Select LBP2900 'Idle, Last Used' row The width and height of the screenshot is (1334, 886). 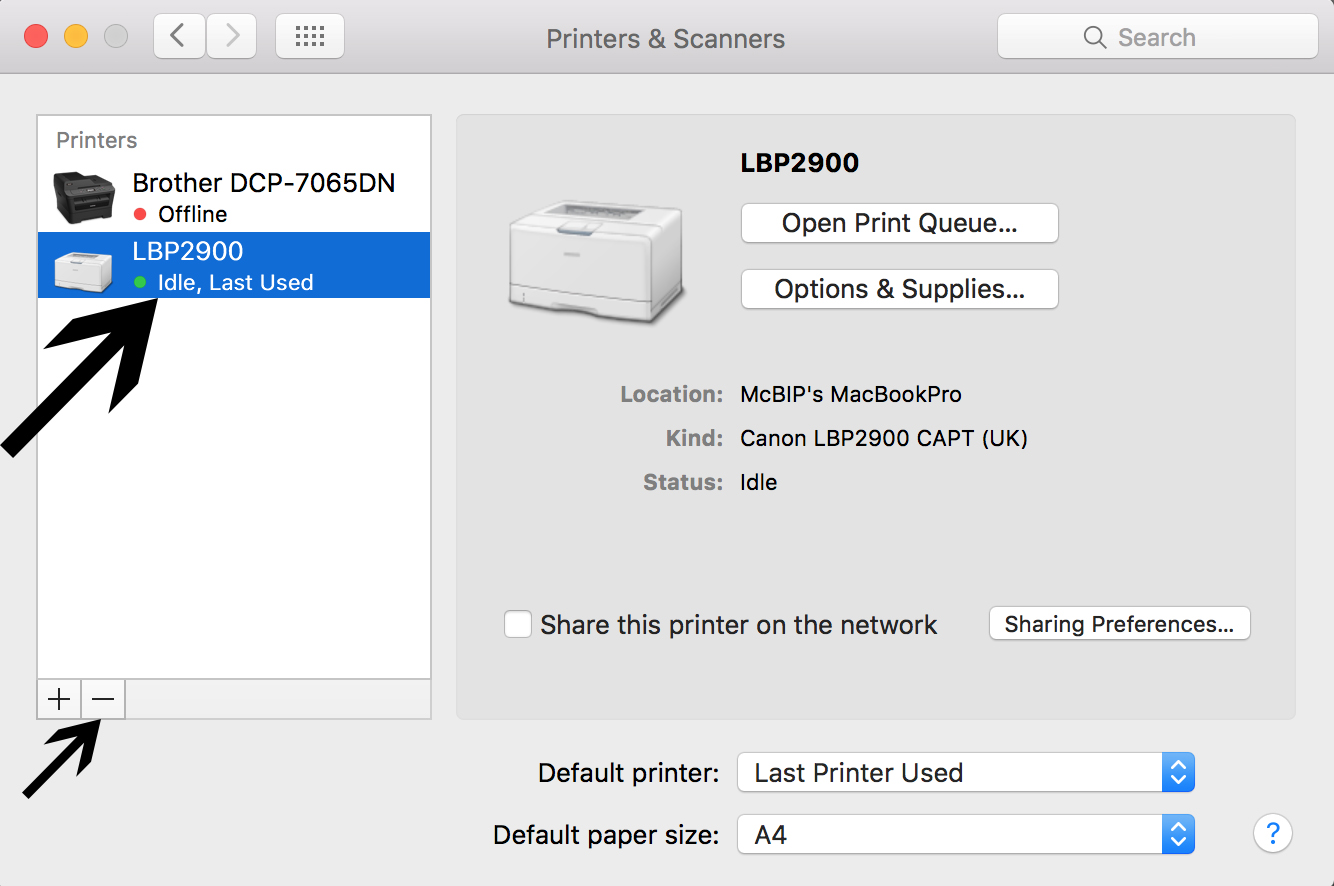coord(234,265)
